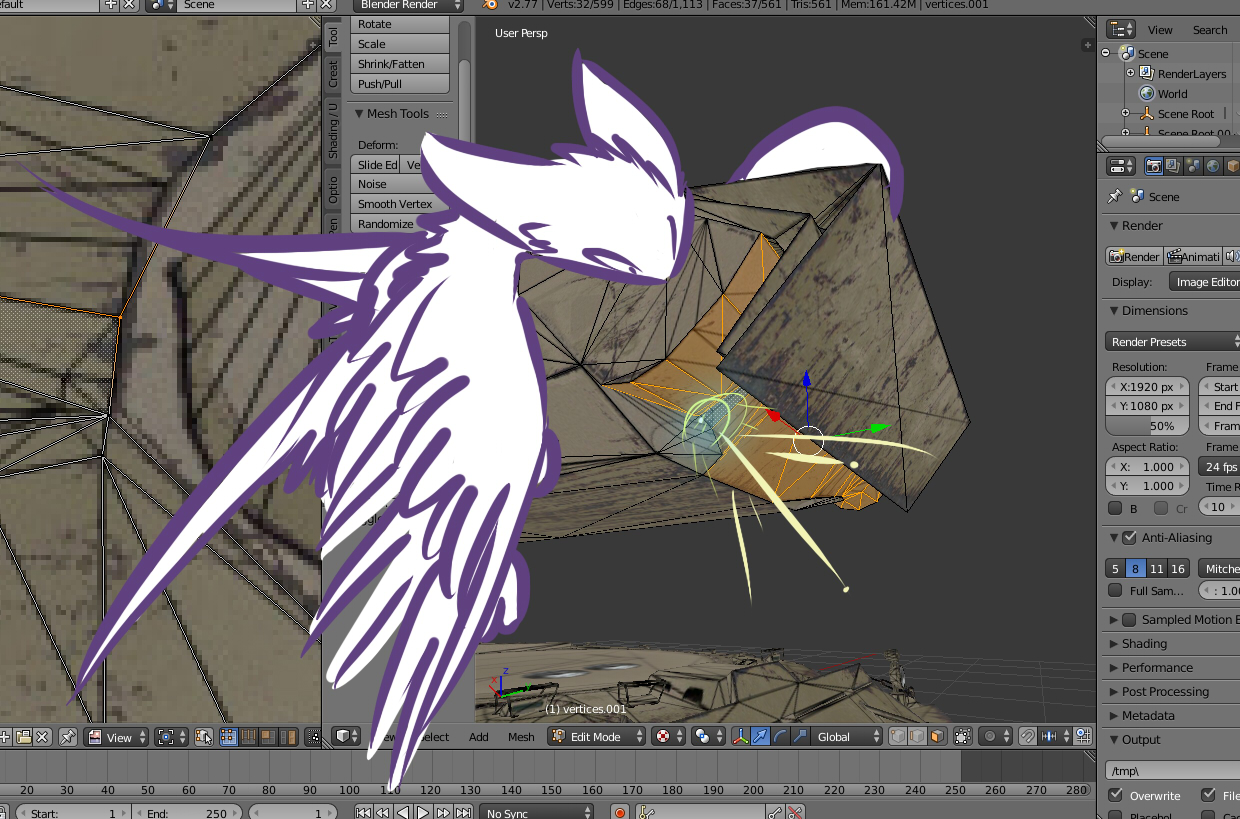Select UV island selection mode
The image size is (1240, 819).
click(288, 737)
